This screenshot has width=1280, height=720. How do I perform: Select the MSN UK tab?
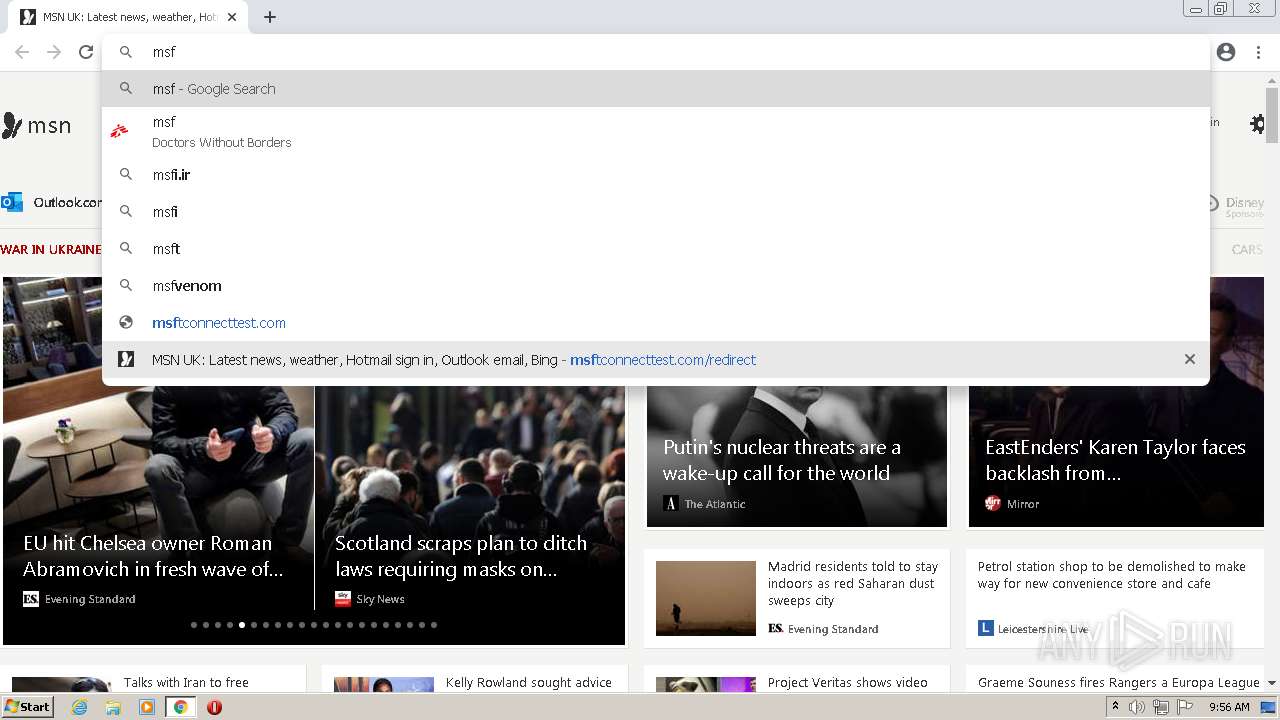point(130,17)
